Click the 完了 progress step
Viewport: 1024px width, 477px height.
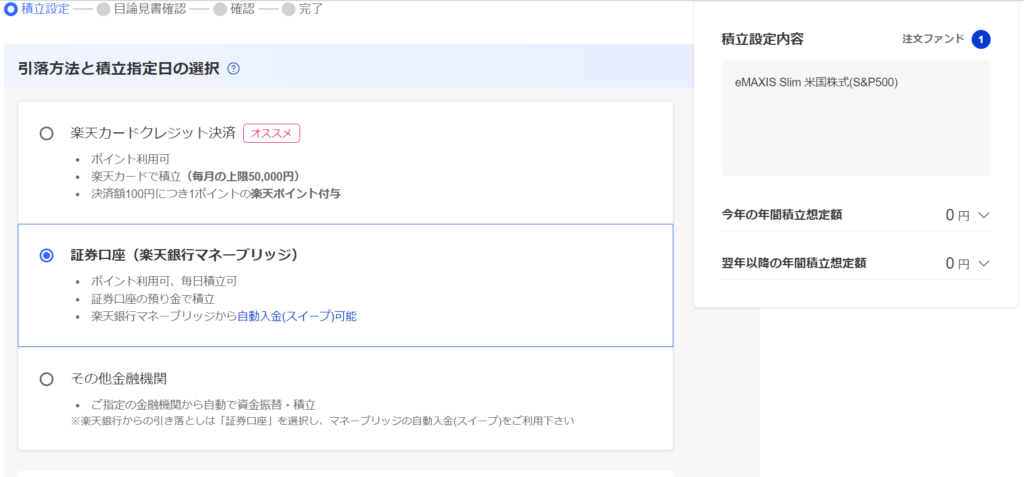coord(302,9)
